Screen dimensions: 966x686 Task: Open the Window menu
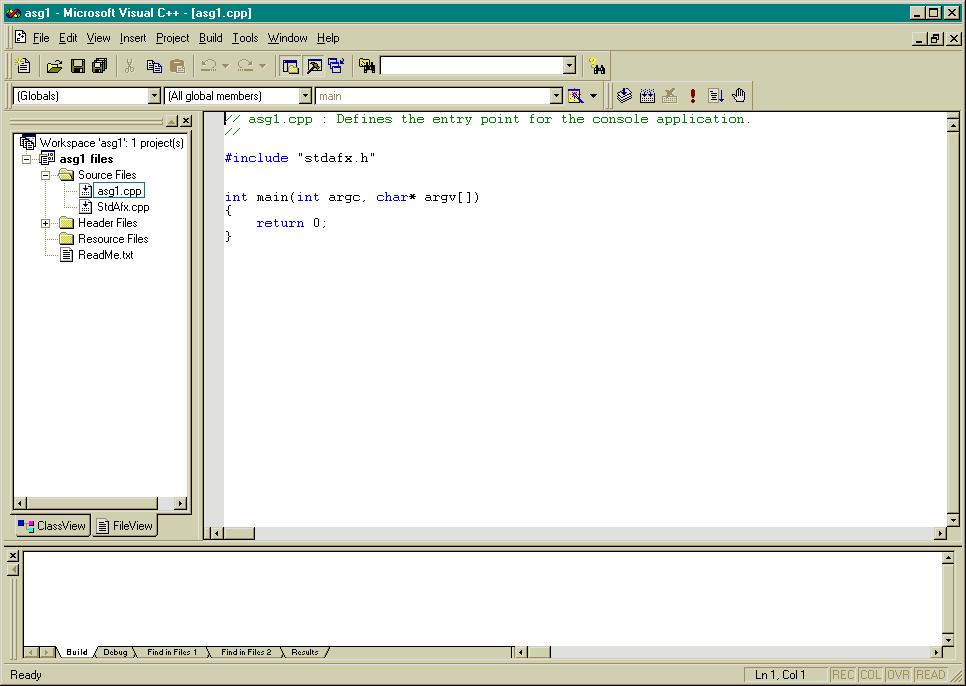pyautogui.click(x=287, y=38)
